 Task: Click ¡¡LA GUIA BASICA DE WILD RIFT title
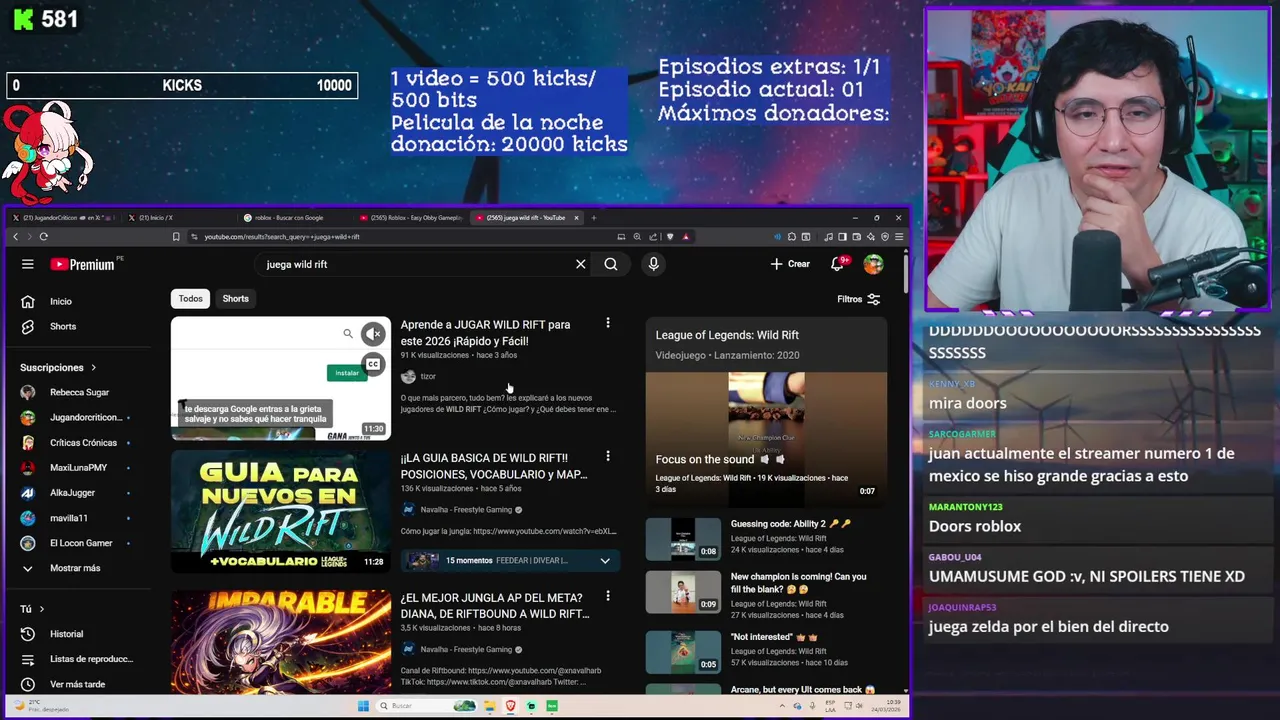[x=494, y=466]
